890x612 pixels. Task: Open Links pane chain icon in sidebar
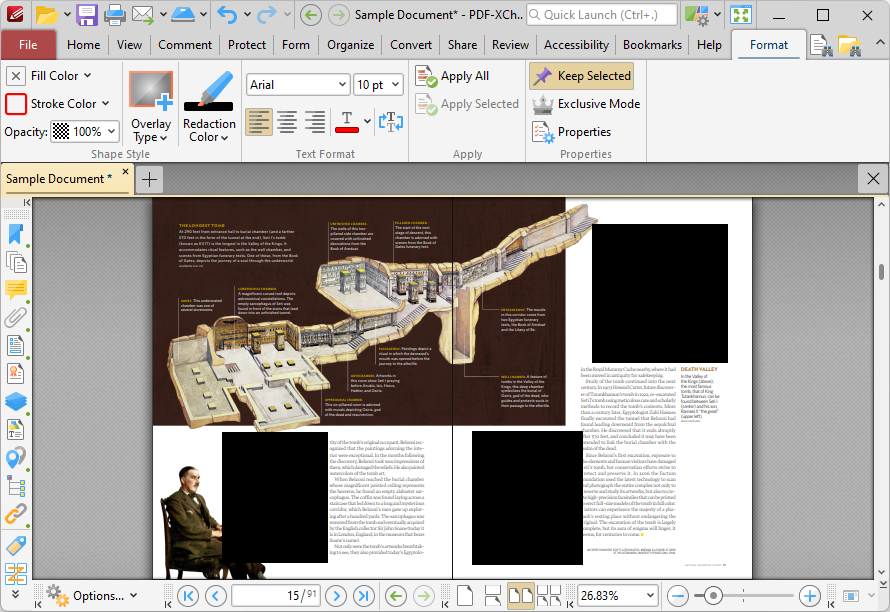[x=16, y=514]
